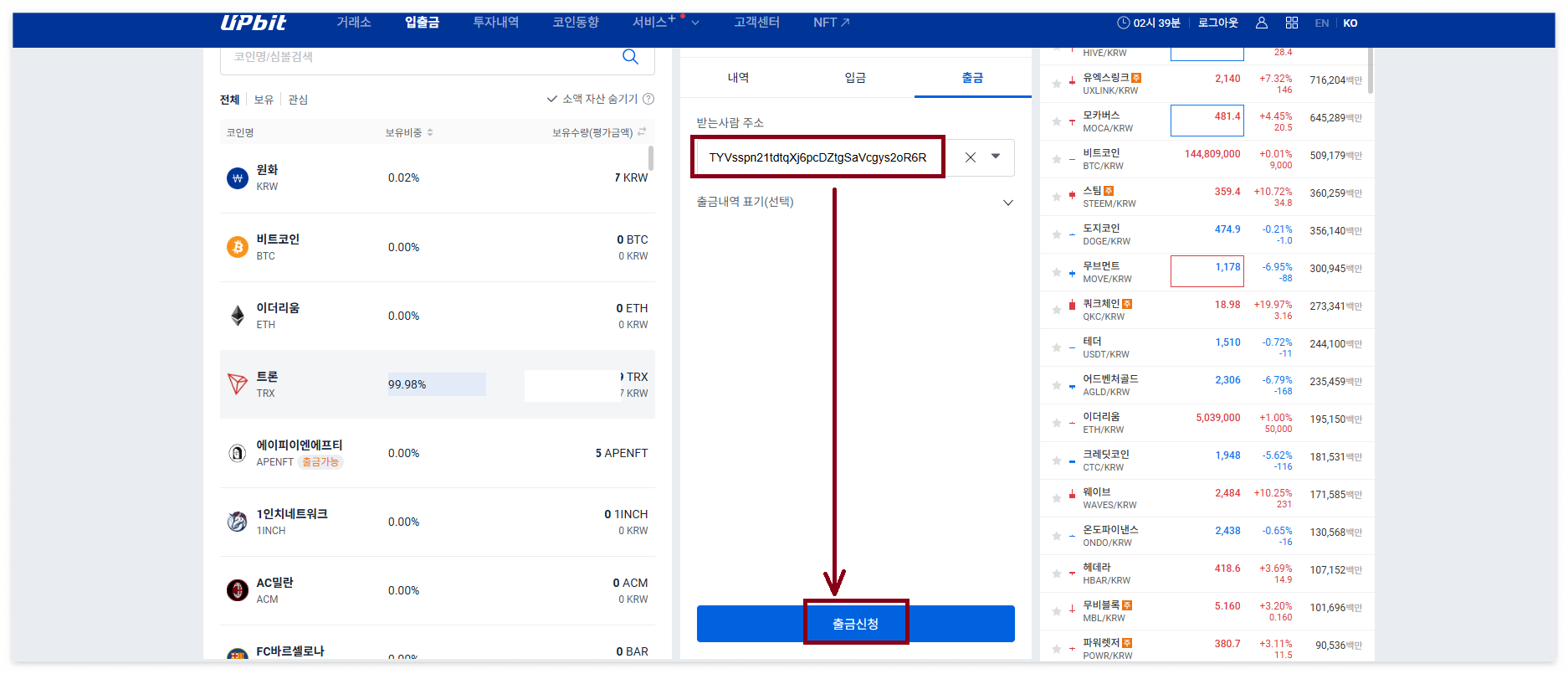Open the app grid icon in header
This screenshot has height=674, width=1568.
pos(1292,23)
